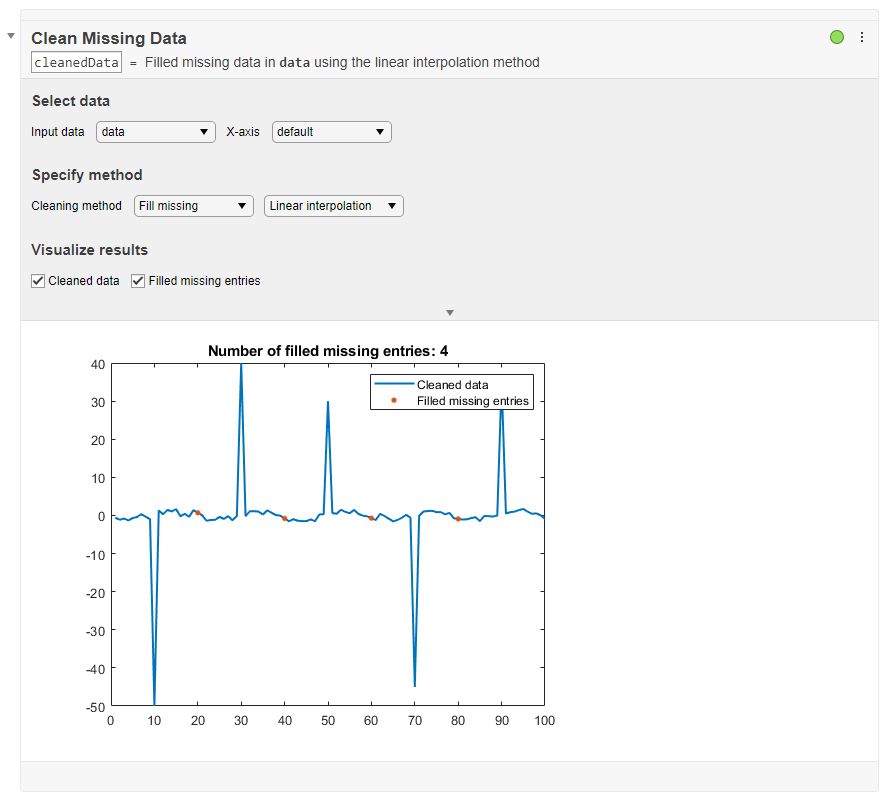The height and width of the screenshot is (803, 887).
Task: Click the green status indicator circle
Action: pyautogui.click(x=837, y=37)
